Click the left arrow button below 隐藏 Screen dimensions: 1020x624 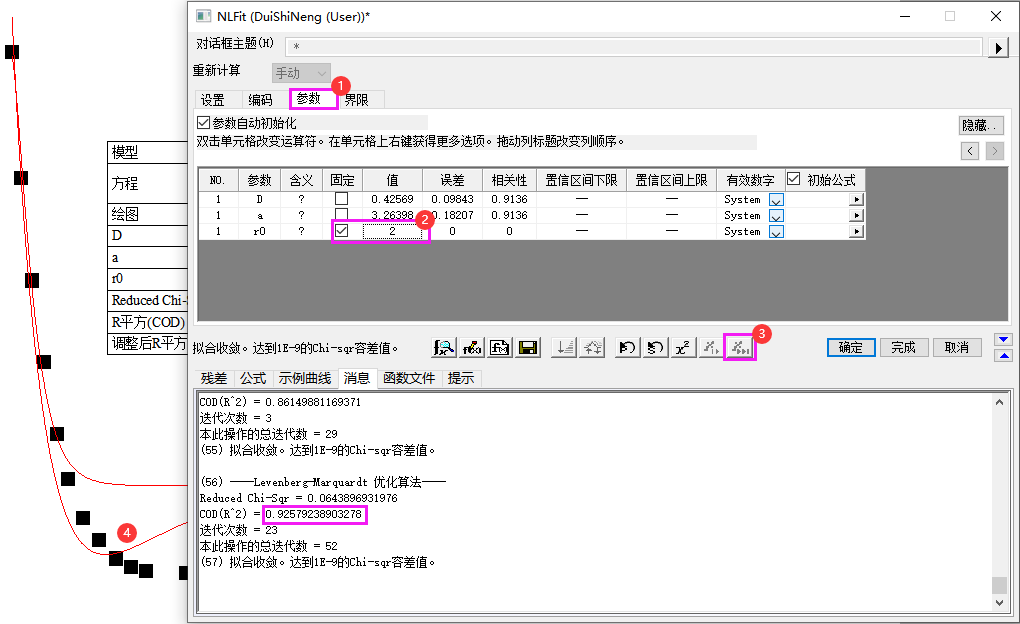(x=970, y=151)
